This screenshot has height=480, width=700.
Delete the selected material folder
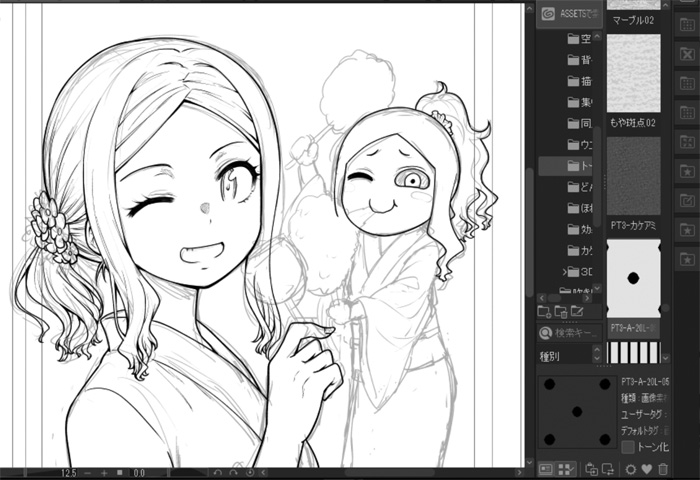point(561,311)
